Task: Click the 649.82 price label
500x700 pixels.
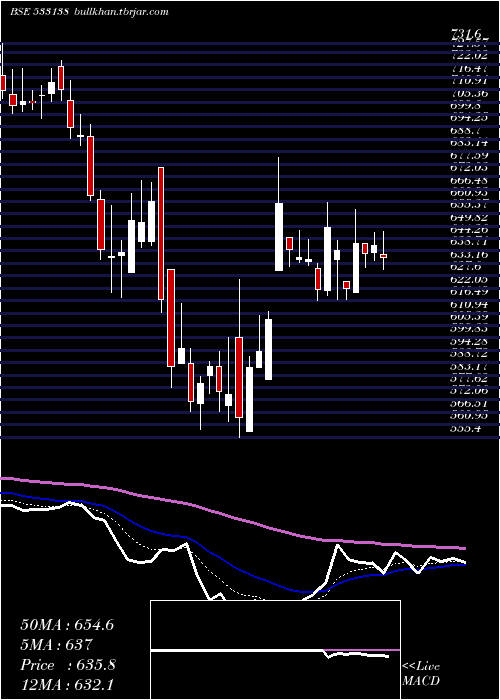Action: [x=469, y=217]
